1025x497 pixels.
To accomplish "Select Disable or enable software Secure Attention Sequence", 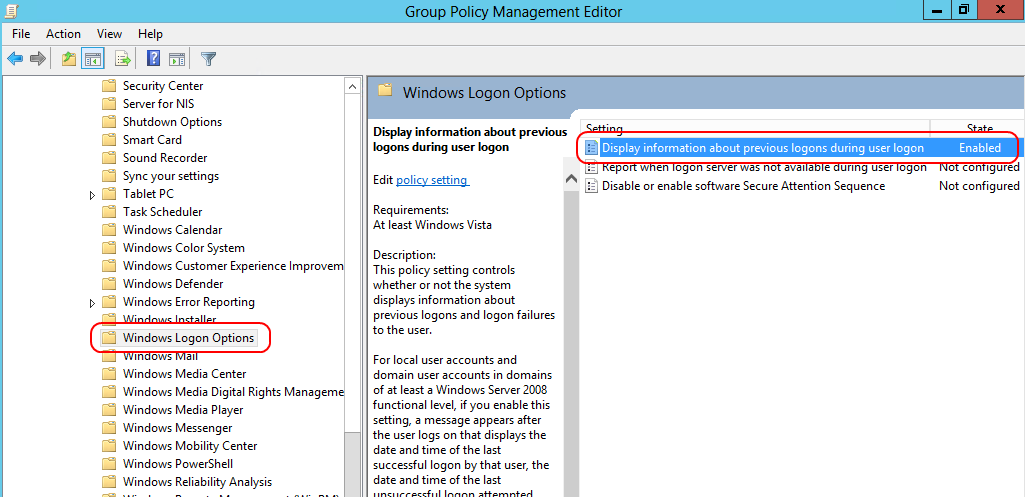I will tap(743, 186).
